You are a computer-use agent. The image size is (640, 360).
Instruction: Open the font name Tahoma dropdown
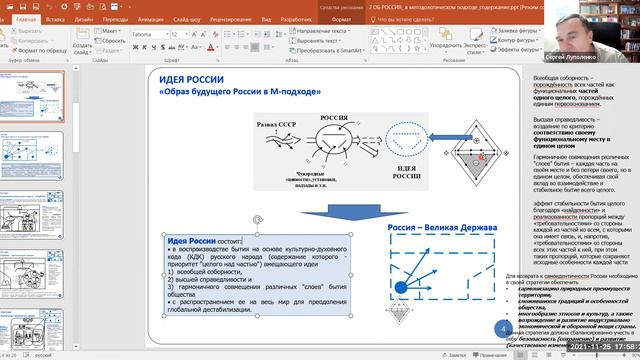[x=167, y=34]
